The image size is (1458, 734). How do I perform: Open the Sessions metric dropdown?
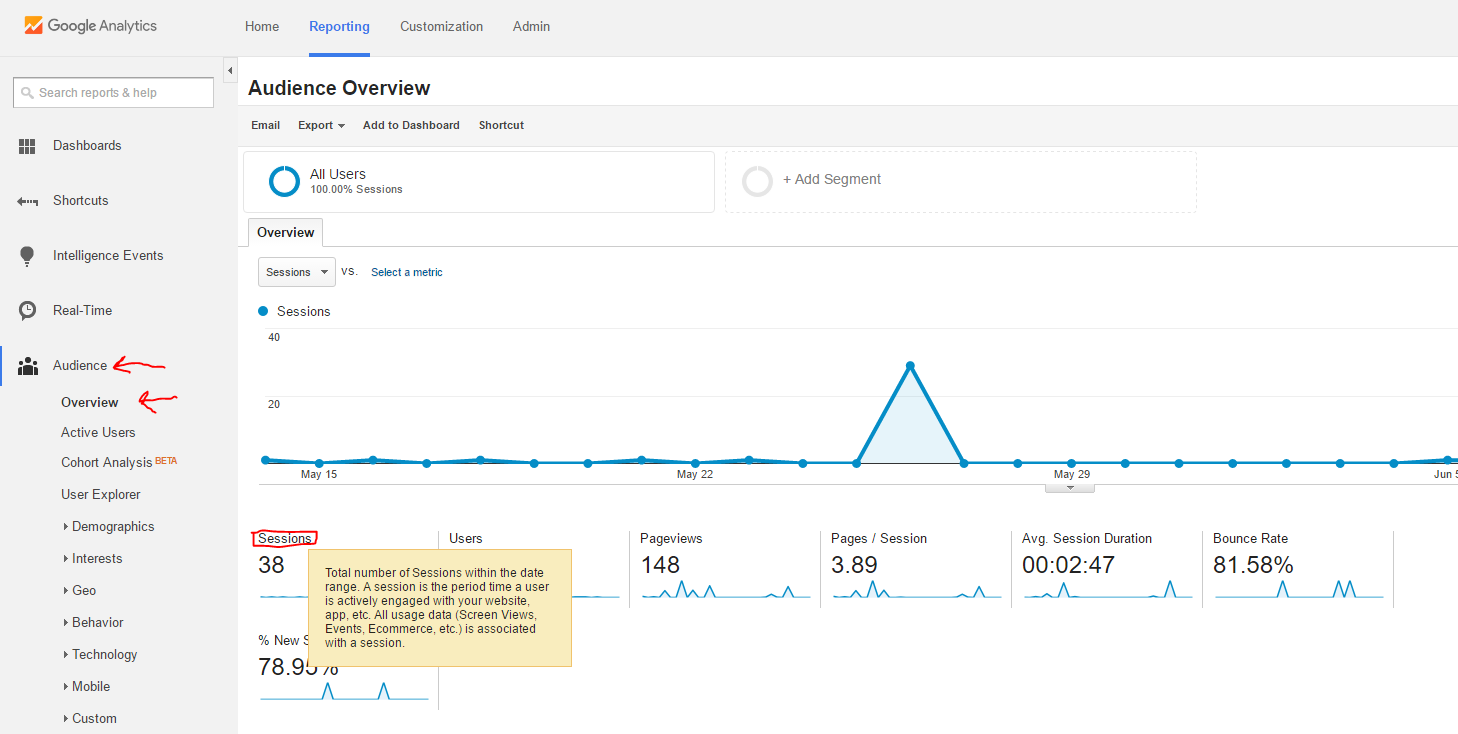(296, 271)
